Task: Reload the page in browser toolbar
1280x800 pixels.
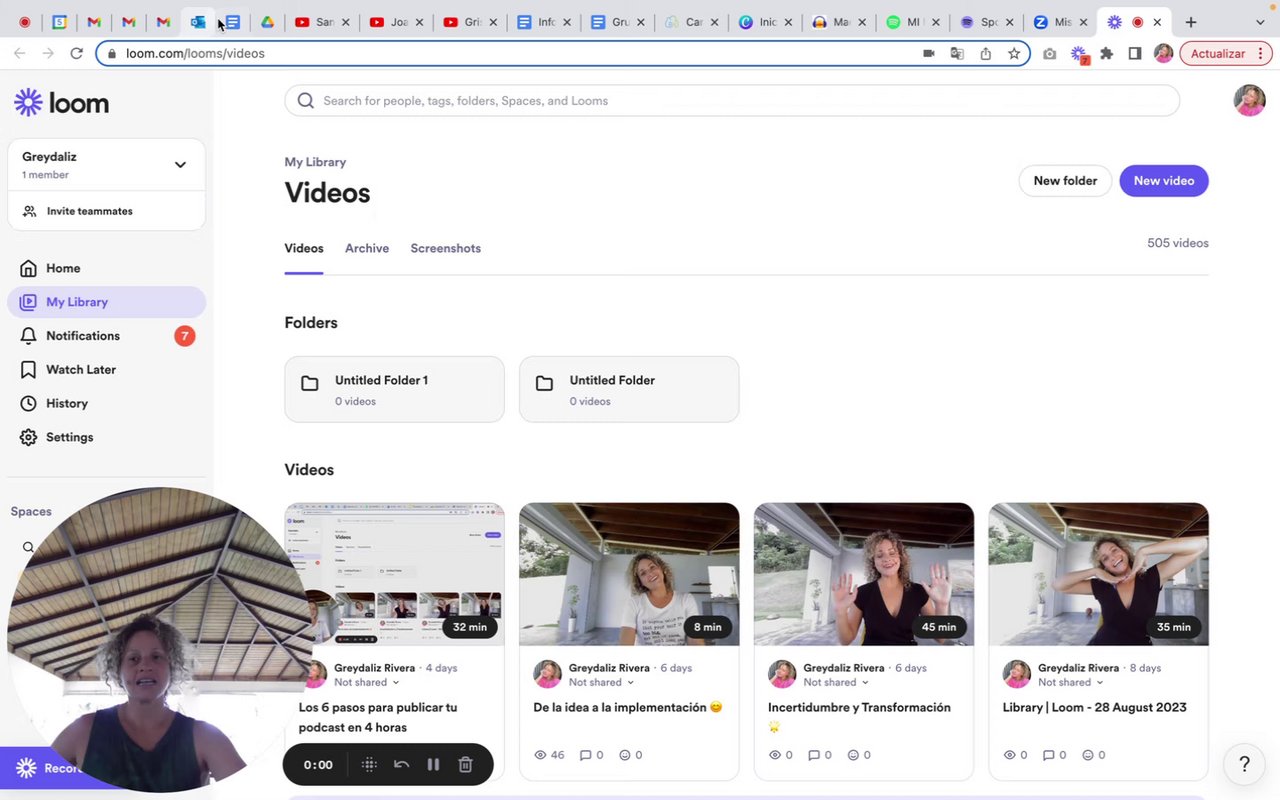Action: point(76,53)
